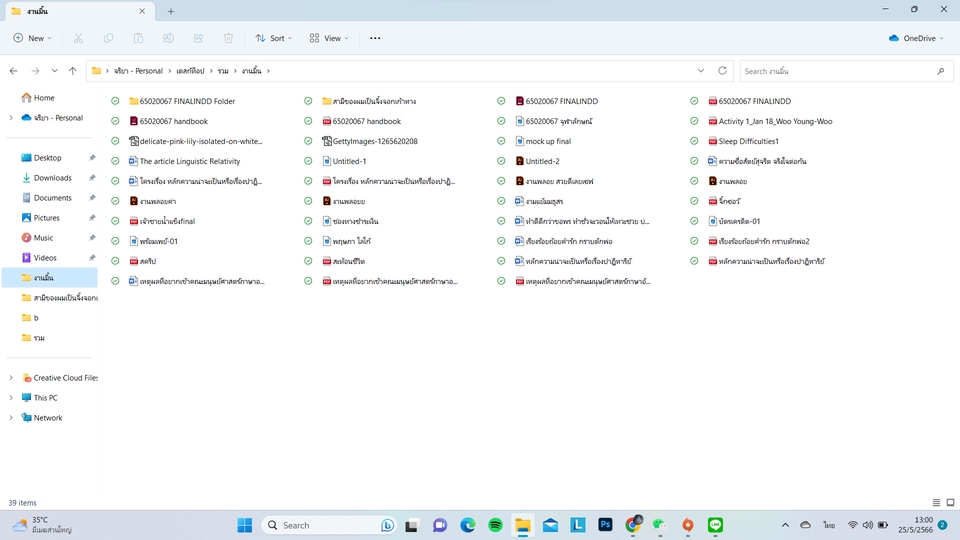Open Chat app on the taskbar
The image size is (960, 540).
[x=440, y=525]
